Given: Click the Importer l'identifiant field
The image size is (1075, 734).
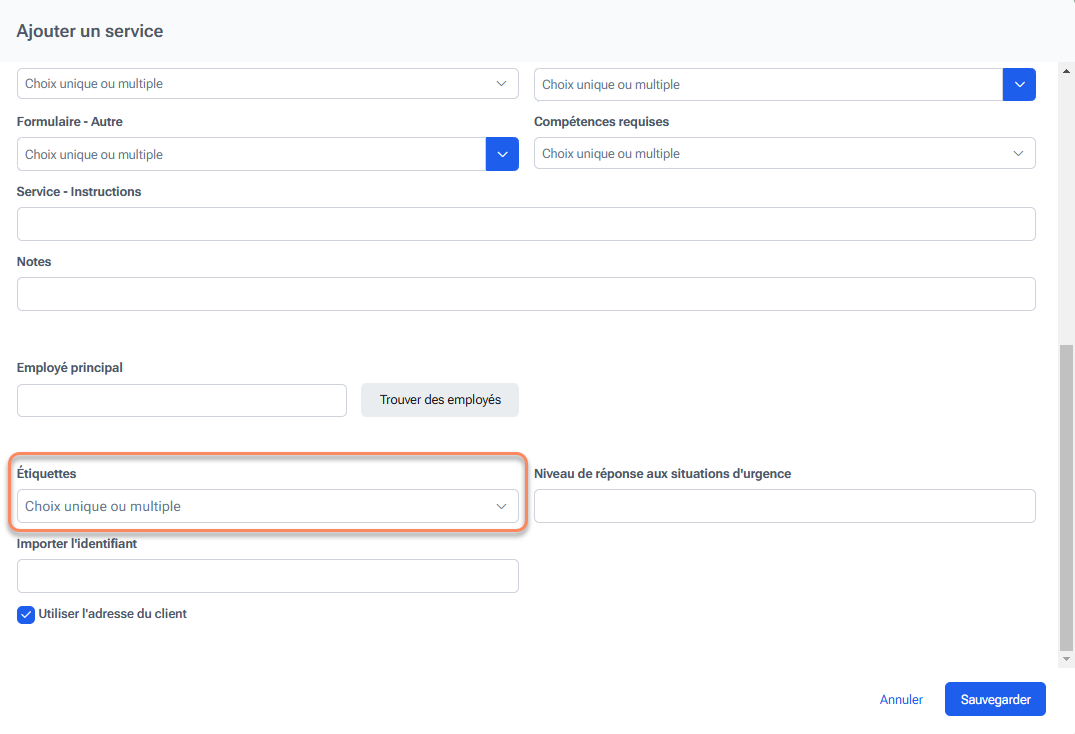Looking at the screenshot, I should 267,576.
